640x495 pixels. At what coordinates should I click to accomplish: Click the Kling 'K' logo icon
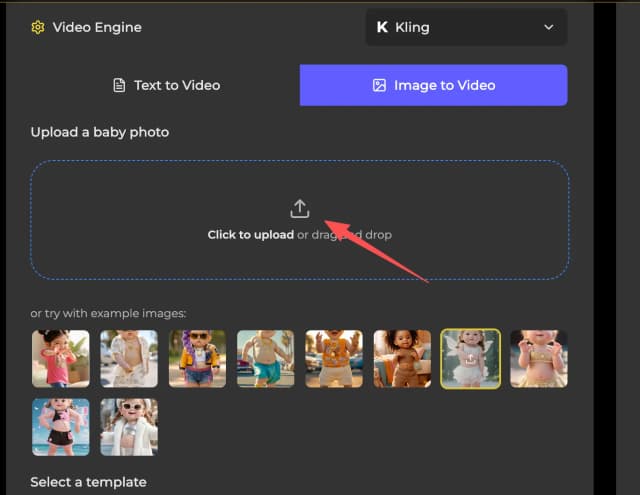(382, 28)
